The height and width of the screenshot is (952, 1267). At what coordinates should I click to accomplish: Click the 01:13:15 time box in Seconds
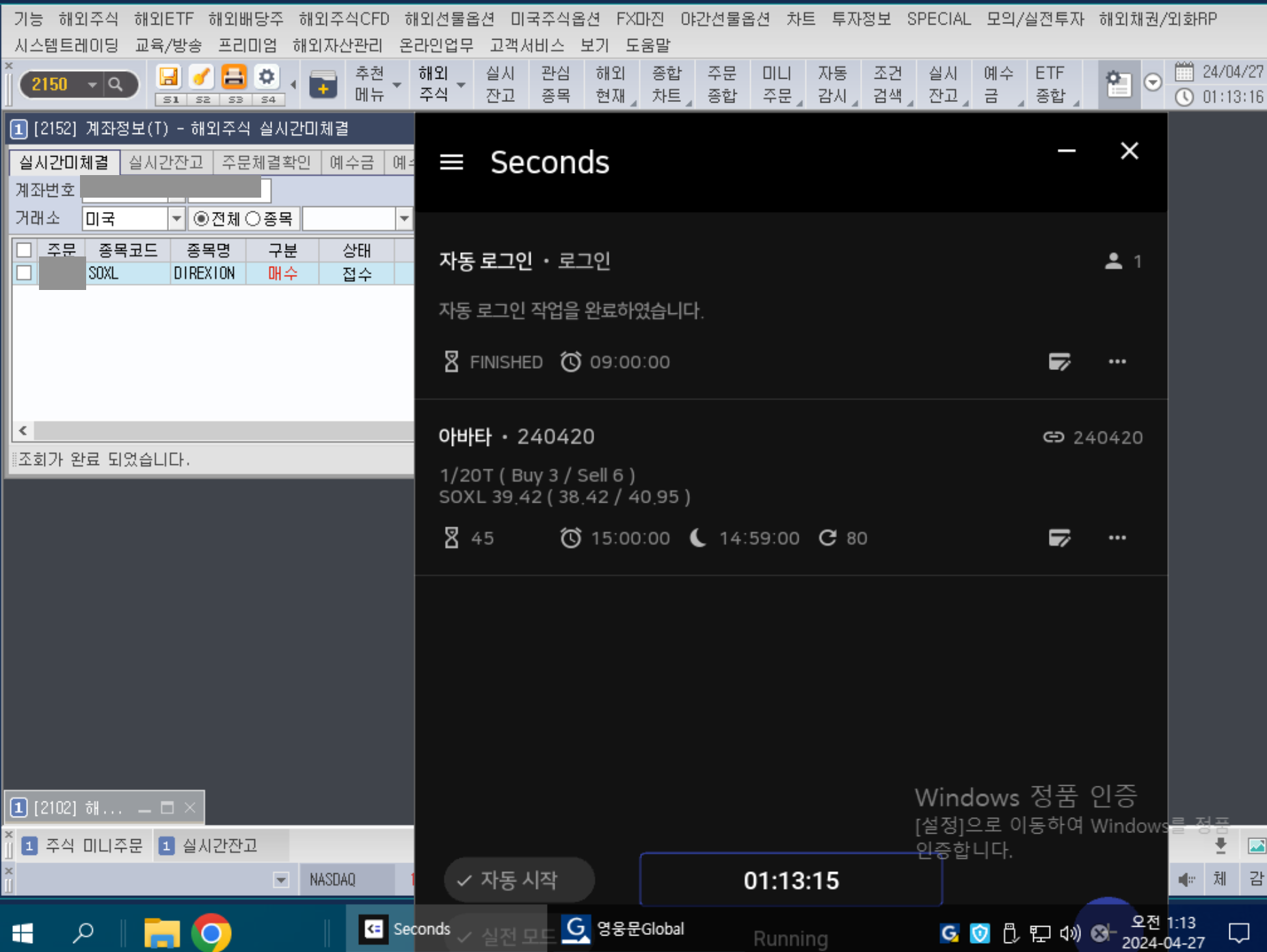(791, 880)
